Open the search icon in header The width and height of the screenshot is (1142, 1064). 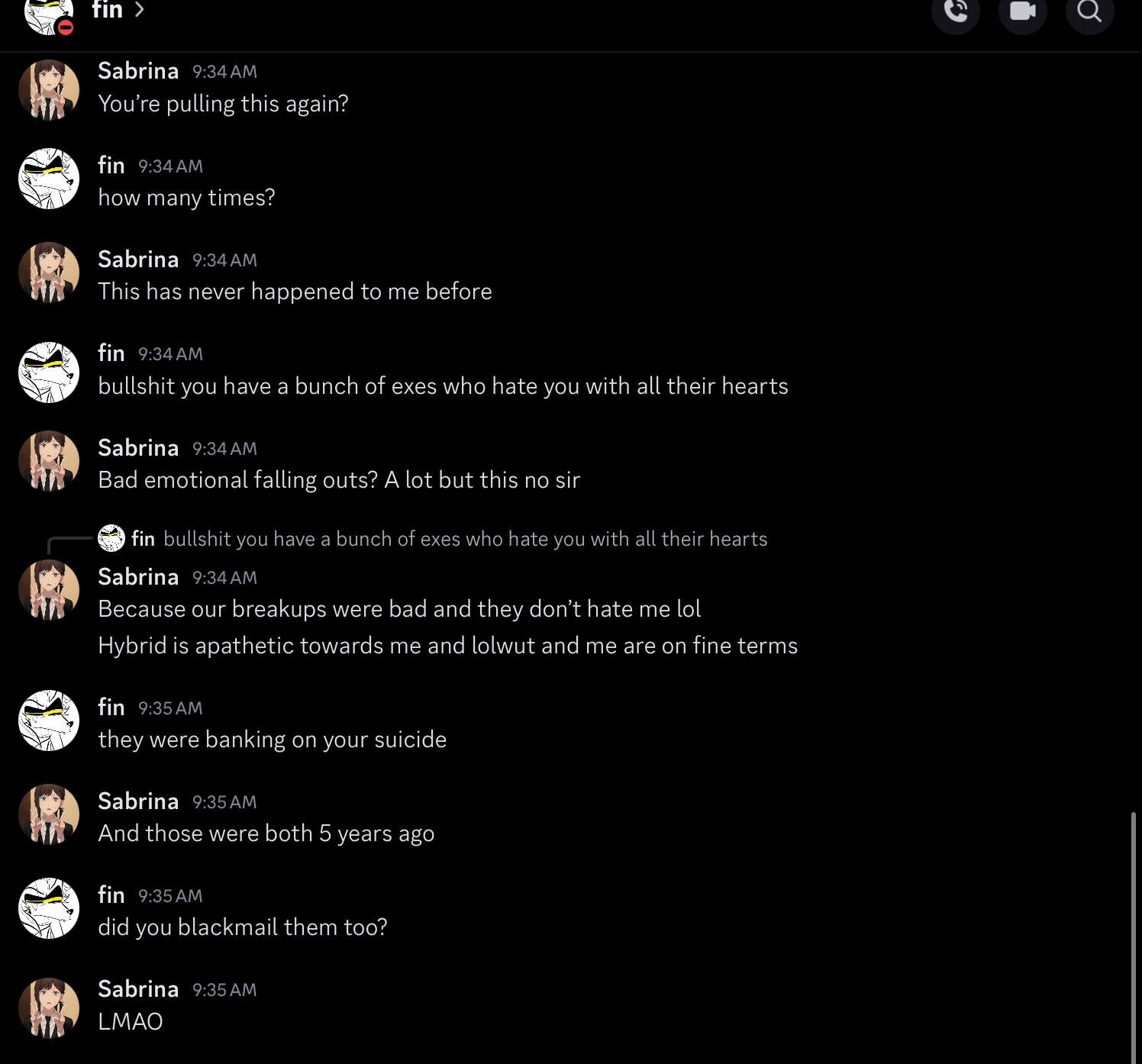click(x=1089, y=12)
